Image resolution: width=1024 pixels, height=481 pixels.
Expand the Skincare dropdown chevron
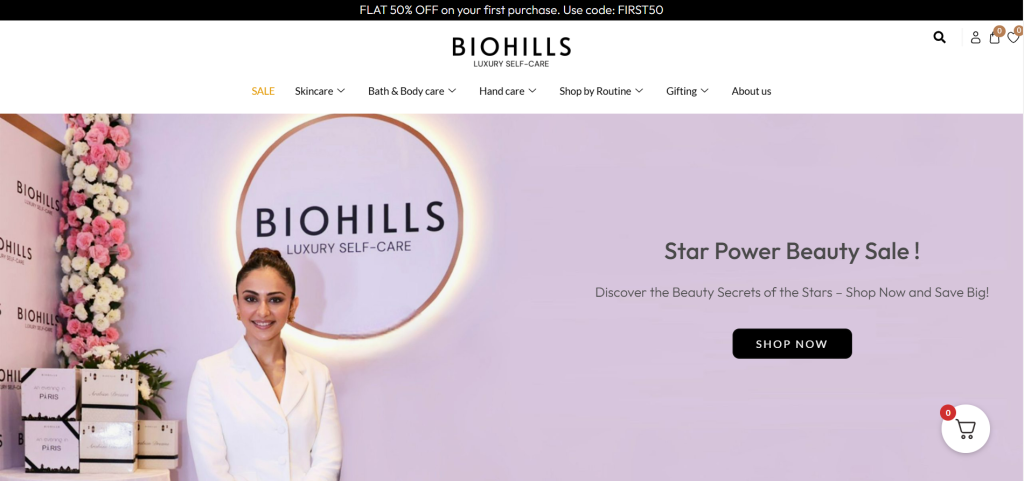click(x=341, y=91)
